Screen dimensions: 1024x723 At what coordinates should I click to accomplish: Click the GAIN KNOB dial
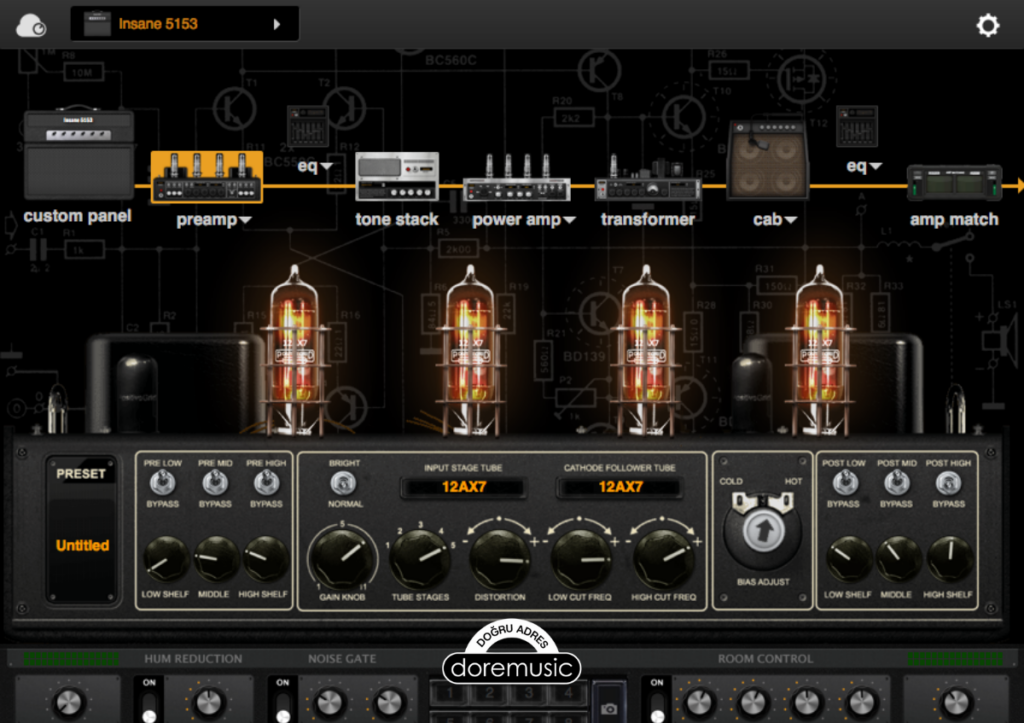coord(342,556)
